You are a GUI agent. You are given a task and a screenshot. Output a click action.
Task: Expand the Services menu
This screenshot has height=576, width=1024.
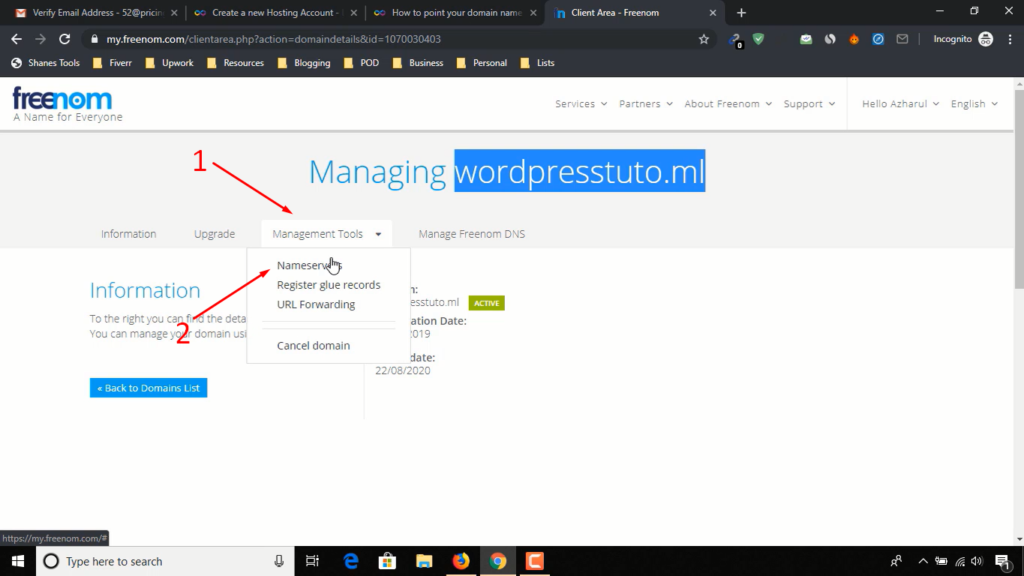click(581, 104)
